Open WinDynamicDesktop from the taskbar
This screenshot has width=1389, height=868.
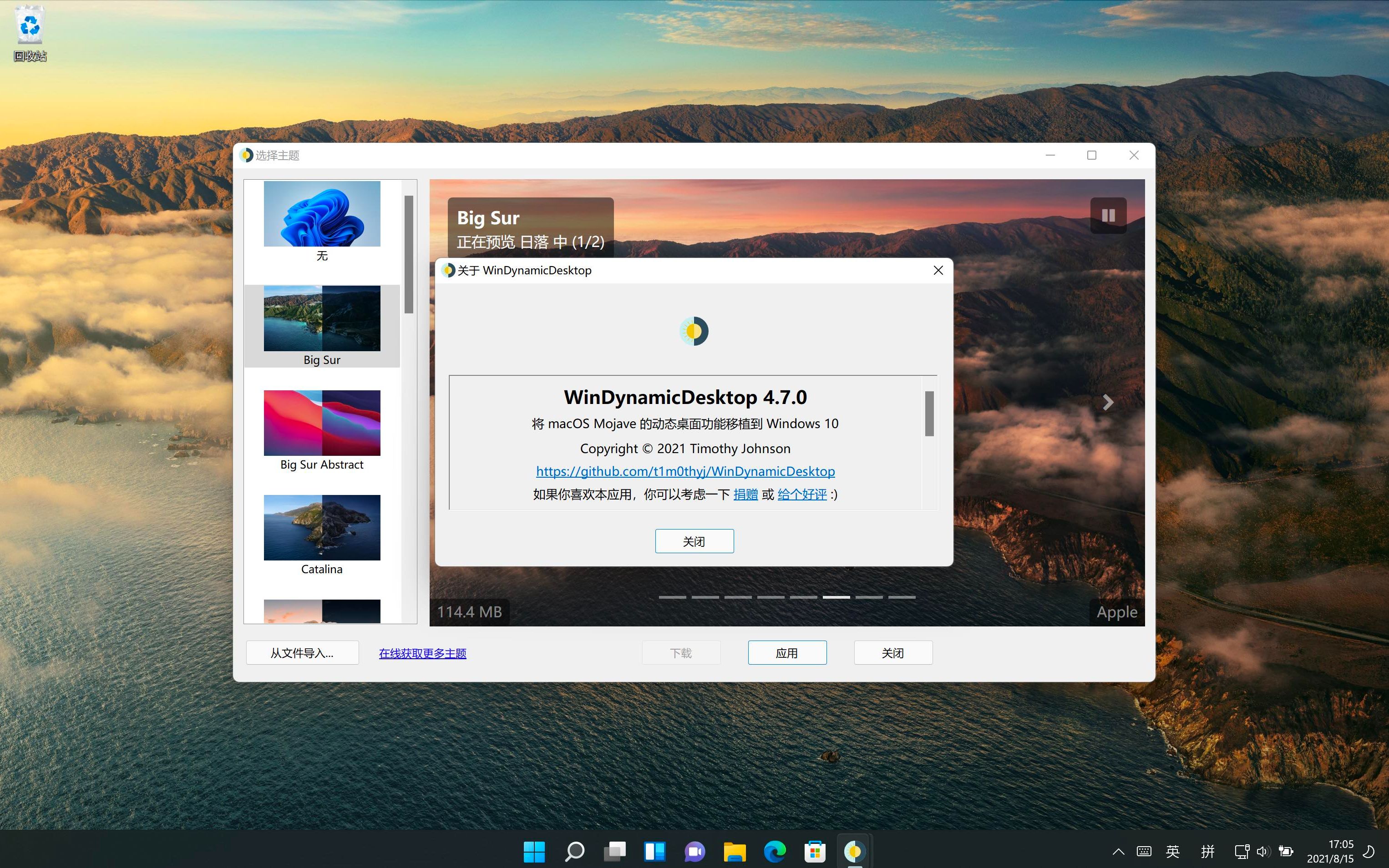[x=855, y=851]
